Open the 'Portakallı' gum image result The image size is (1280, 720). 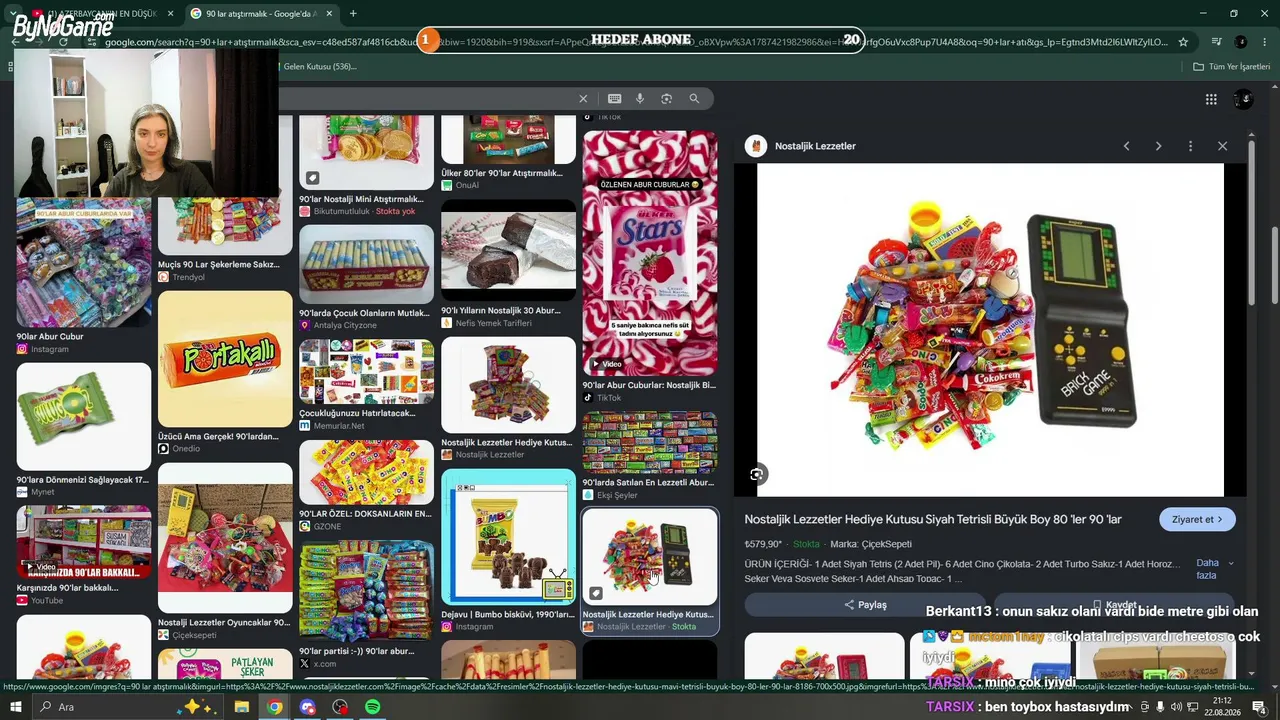[225, 359]
